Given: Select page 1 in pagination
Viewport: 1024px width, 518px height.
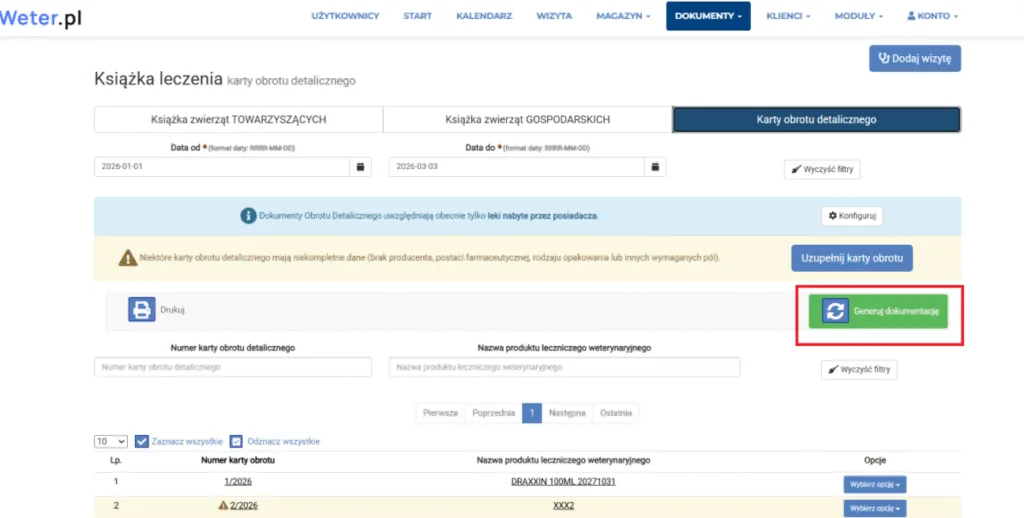Looking at the screenshot, I should (x=532, y=413).
